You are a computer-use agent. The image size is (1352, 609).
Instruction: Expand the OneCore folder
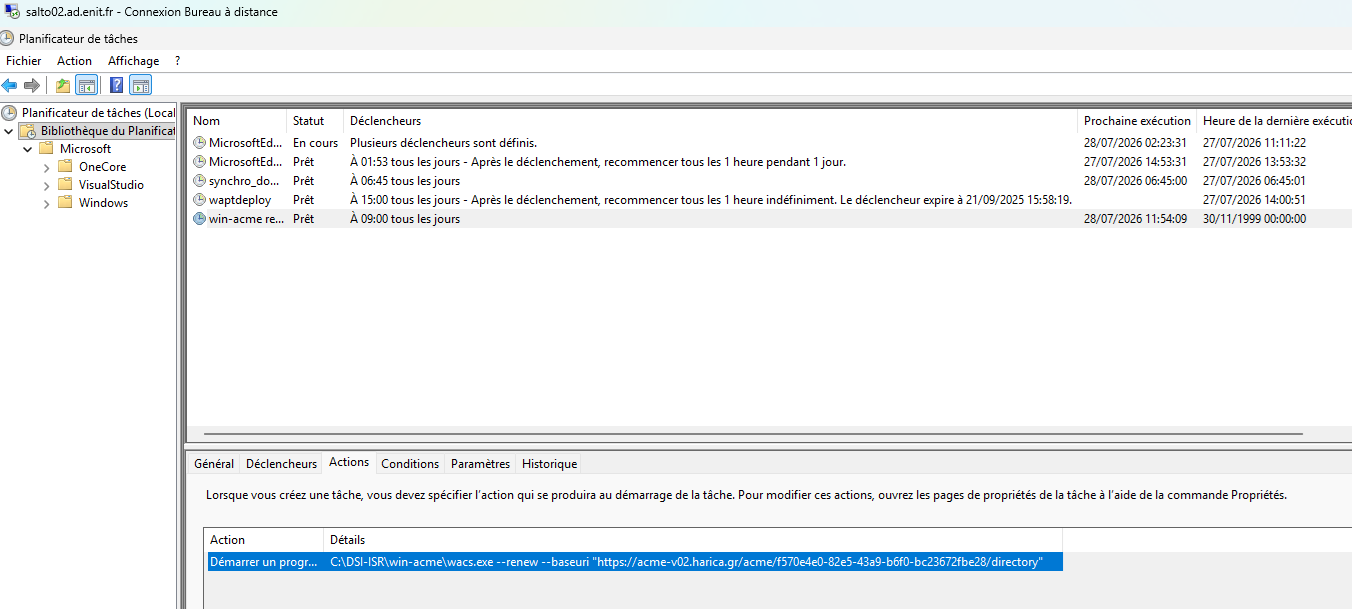click(46, 167)
